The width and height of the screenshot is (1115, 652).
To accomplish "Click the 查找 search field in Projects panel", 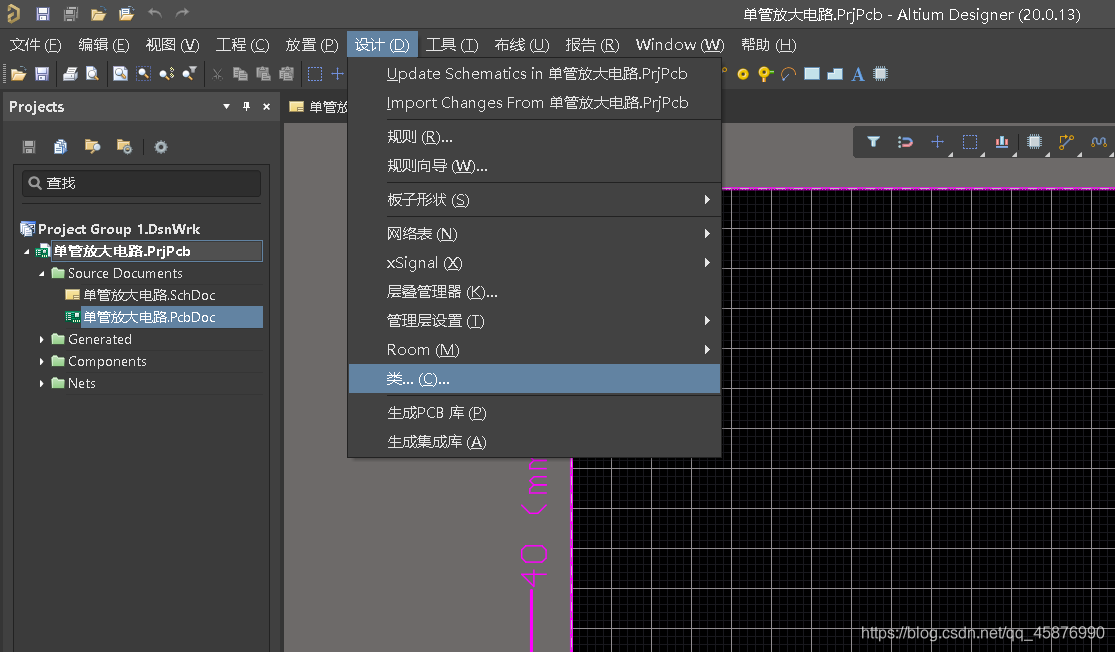I will click(142, 183).
